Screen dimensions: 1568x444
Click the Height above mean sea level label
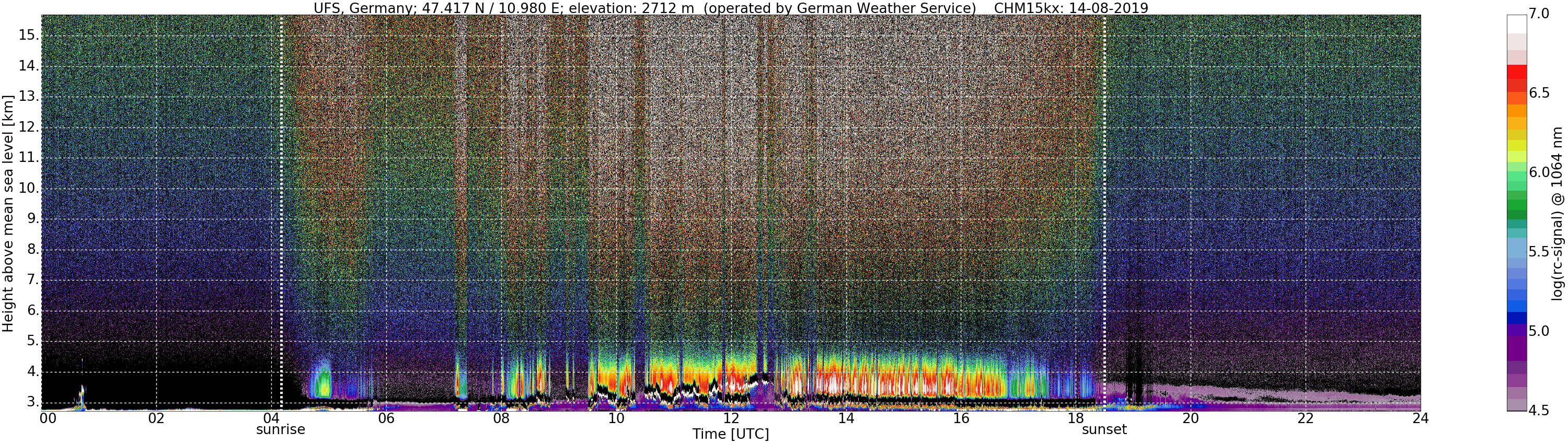tap(8, 213)
